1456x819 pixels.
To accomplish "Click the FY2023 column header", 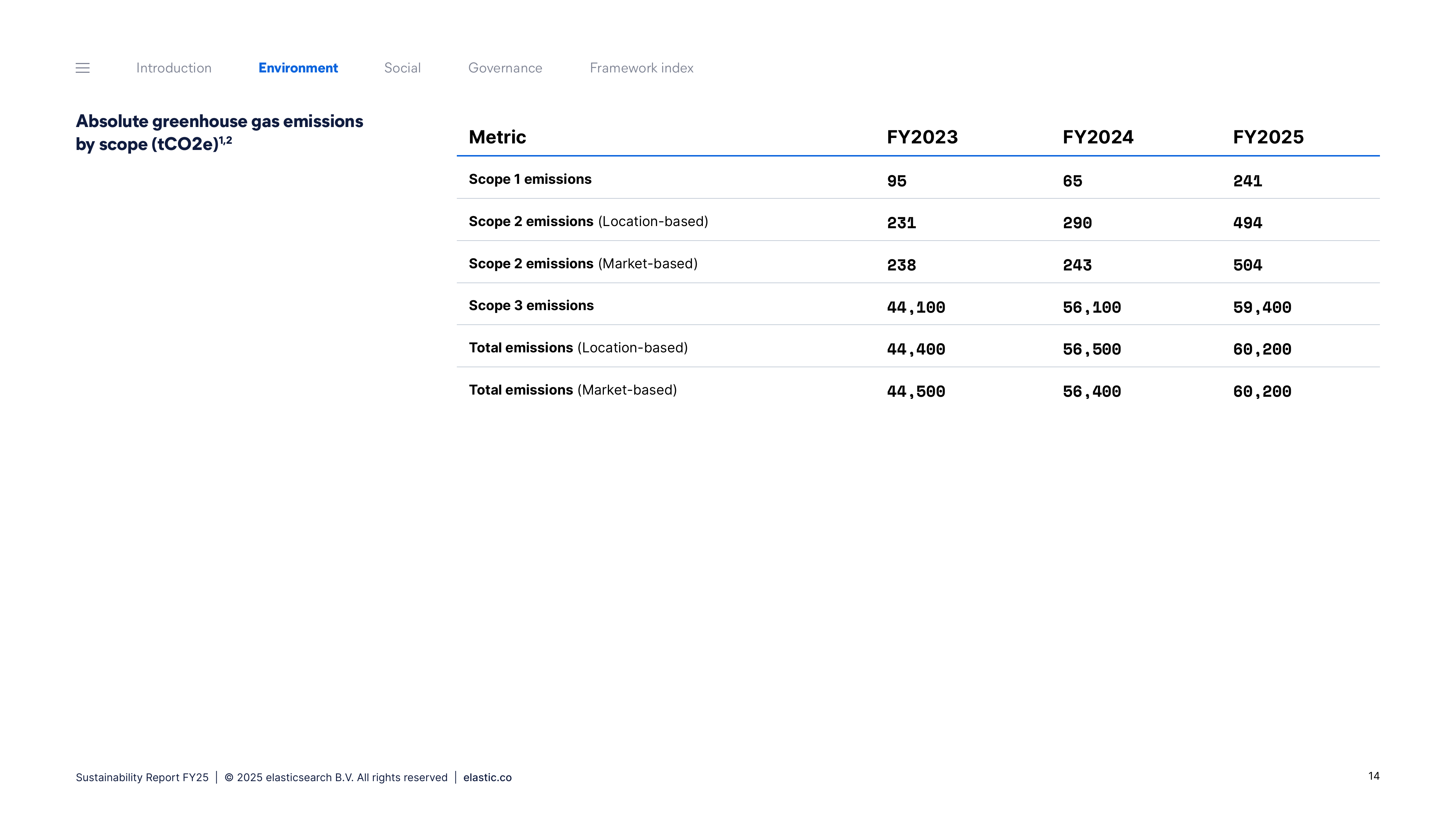I will (922, 137).
